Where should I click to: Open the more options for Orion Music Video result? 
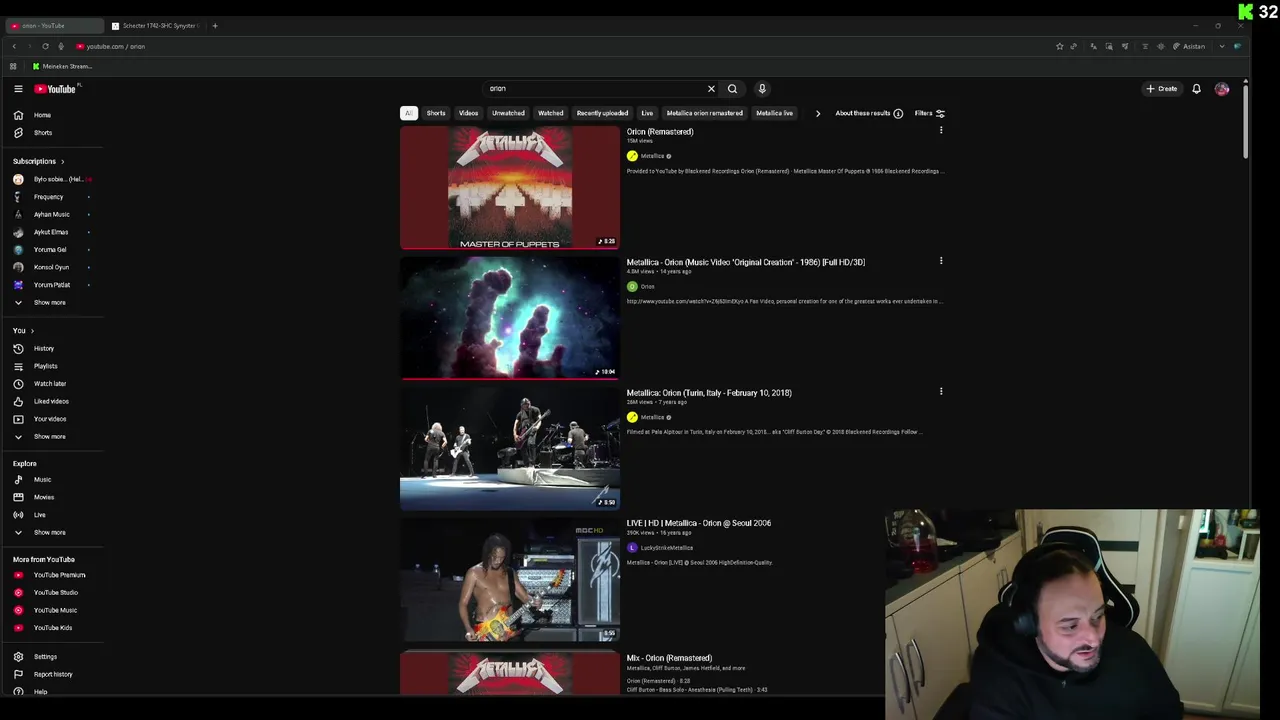click(941, 261)
